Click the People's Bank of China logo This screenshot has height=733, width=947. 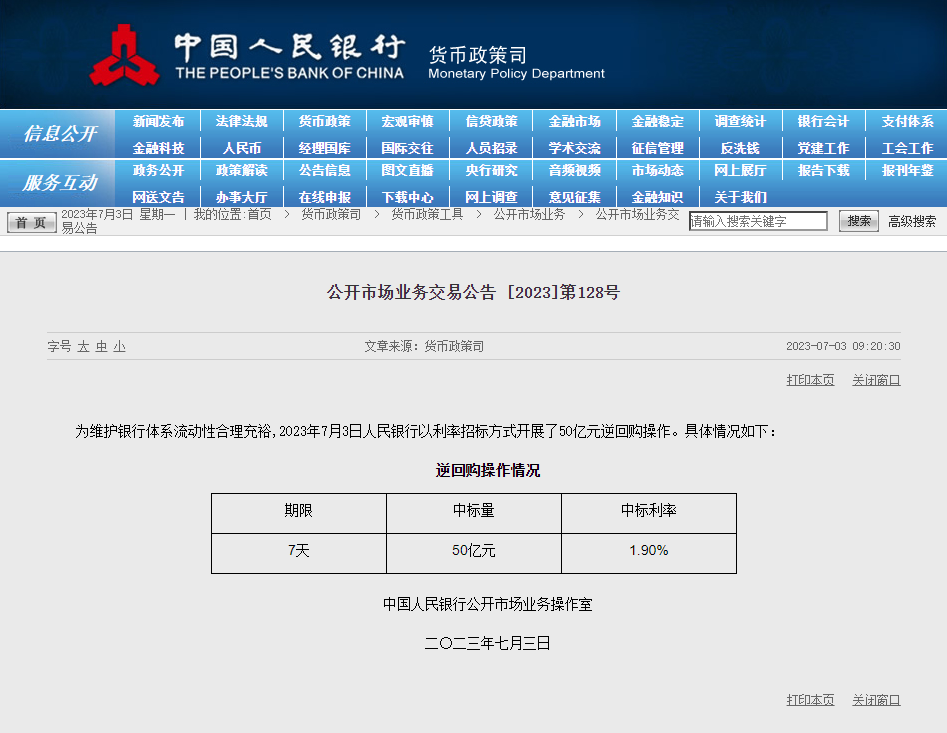[x=124, y=55]
